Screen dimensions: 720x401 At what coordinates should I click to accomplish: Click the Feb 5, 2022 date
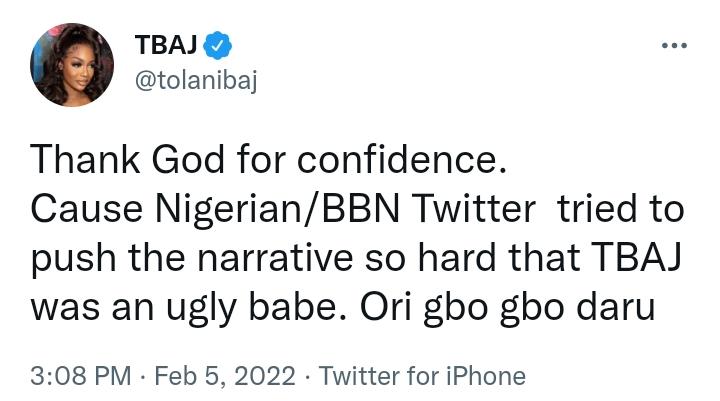(224, 376)
